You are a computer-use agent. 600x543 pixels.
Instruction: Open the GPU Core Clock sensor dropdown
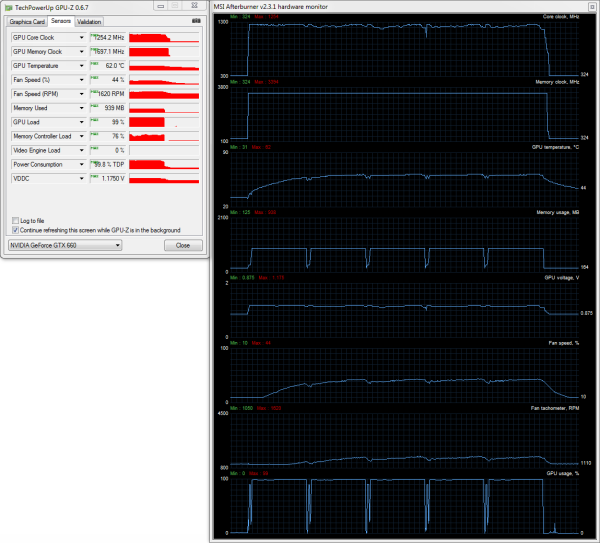point(82,37)
